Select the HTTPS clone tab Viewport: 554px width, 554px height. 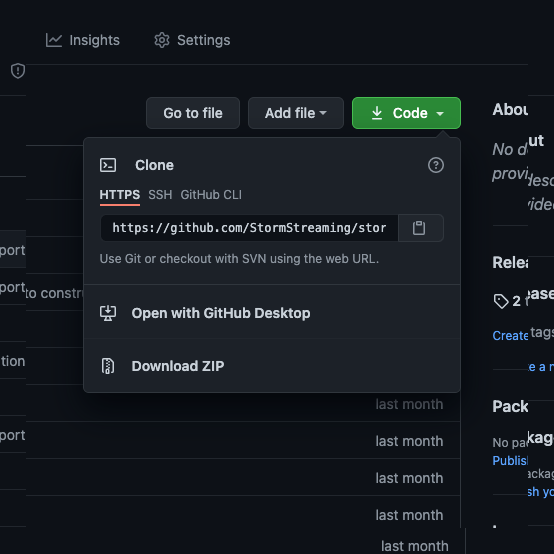[x=120, y=195]
